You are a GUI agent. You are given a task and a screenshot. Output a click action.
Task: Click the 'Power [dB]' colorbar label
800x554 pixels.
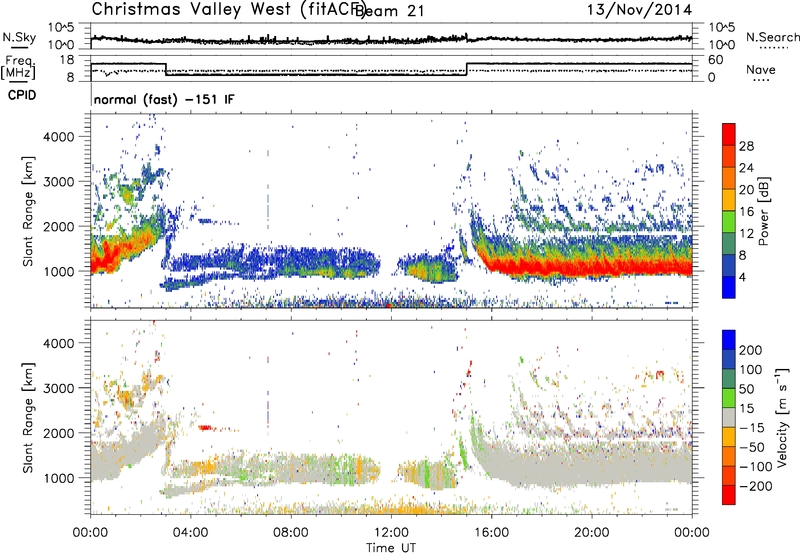(x=763, y=211)
